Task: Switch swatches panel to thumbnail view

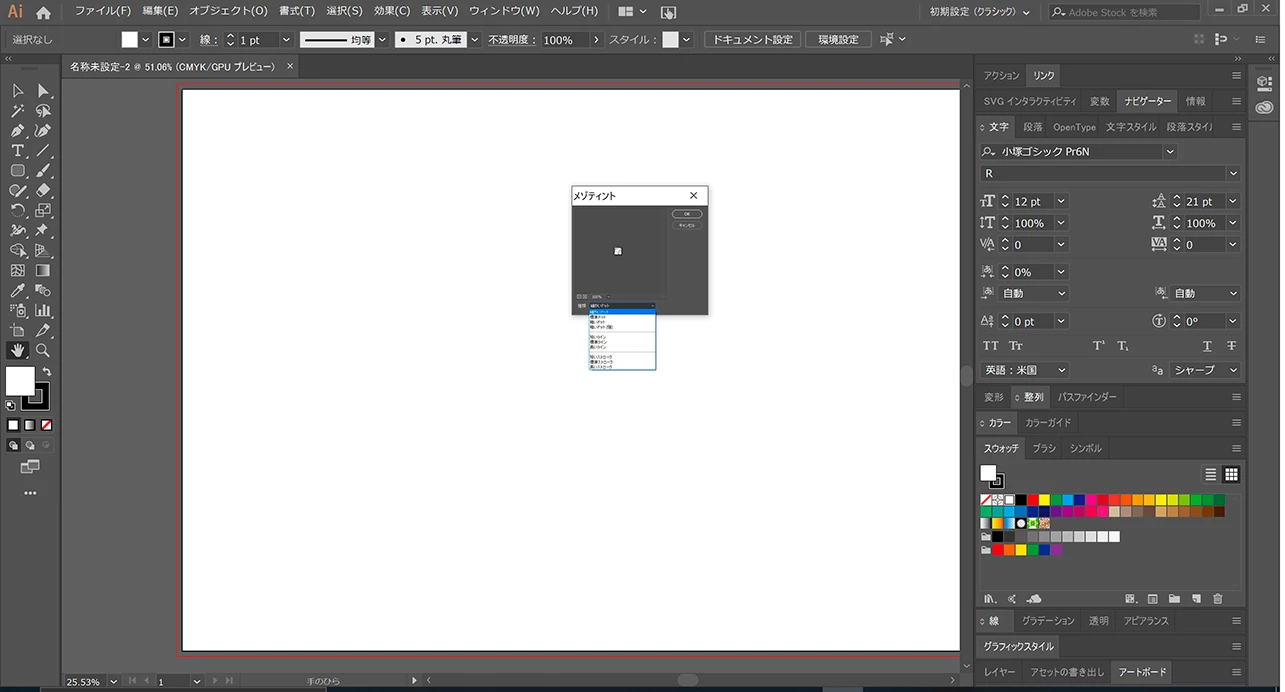Action: [1231, 474]
